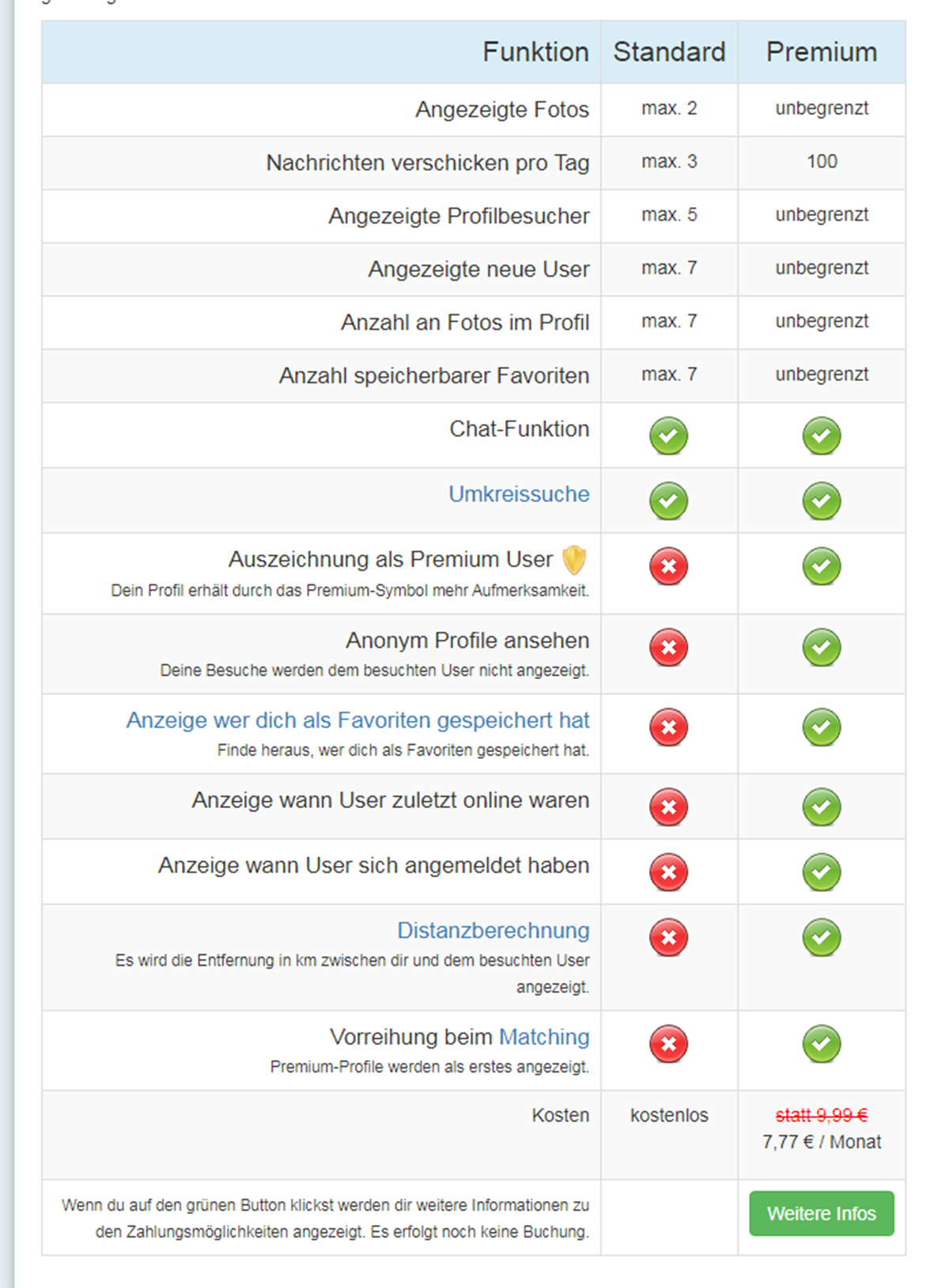
Task: Follow the 'Distanzberechnung' link
Action: click(x=493, y=931)
